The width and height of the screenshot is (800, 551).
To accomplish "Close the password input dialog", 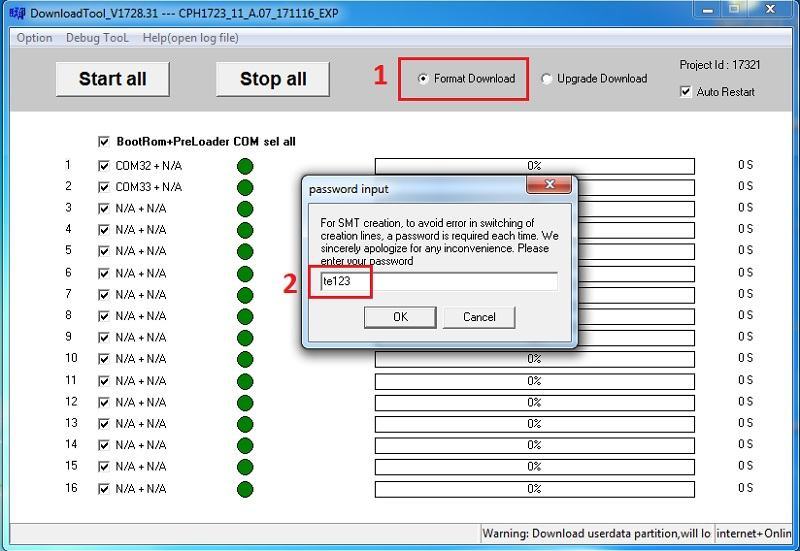I will (550, 187).
